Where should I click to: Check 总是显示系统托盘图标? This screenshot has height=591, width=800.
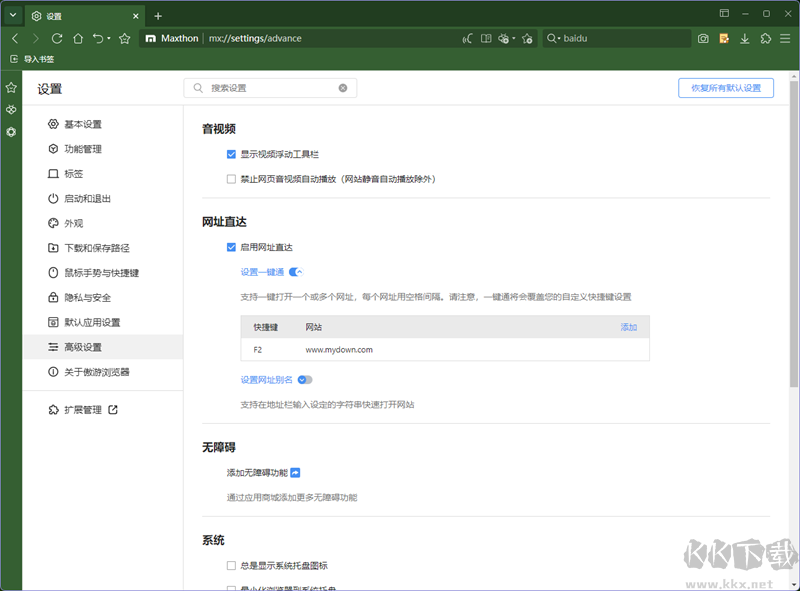pos(231,565)
